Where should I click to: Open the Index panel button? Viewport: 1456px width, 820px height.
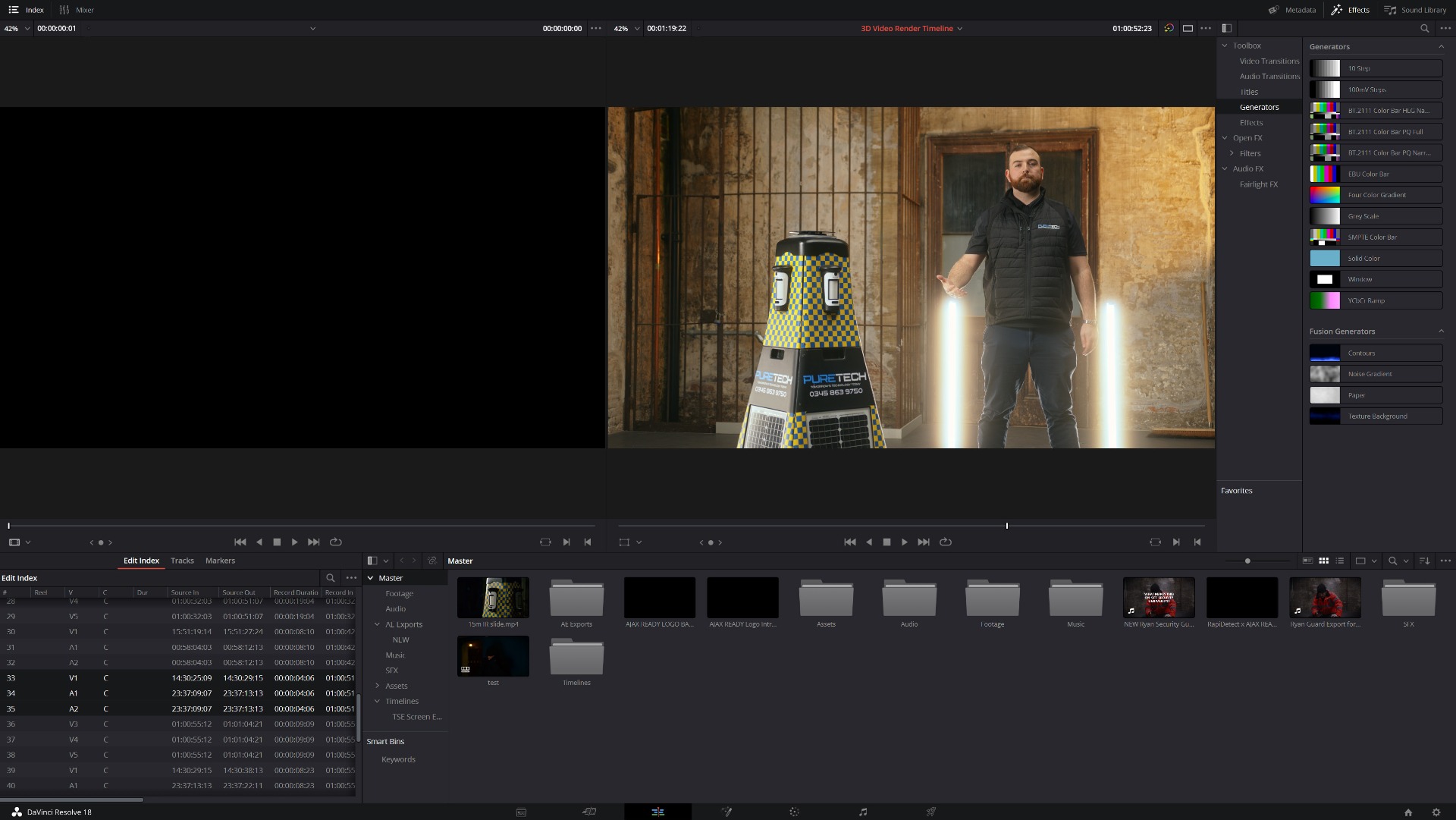coord(27,10)
